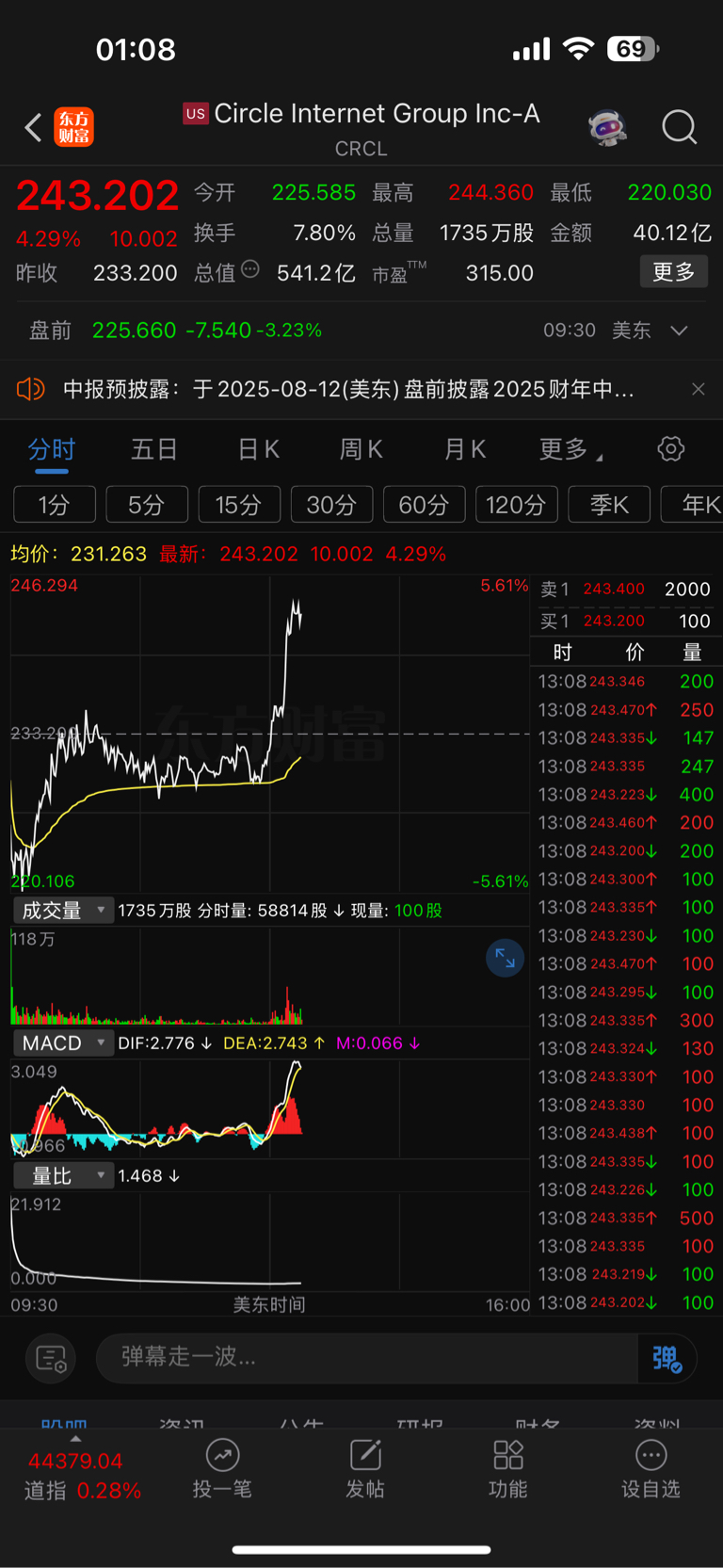Screen dimensions: 723x1568
Task: Tap the 设自选 icon
Action: pyautogui.click(x=651, y=1469)
